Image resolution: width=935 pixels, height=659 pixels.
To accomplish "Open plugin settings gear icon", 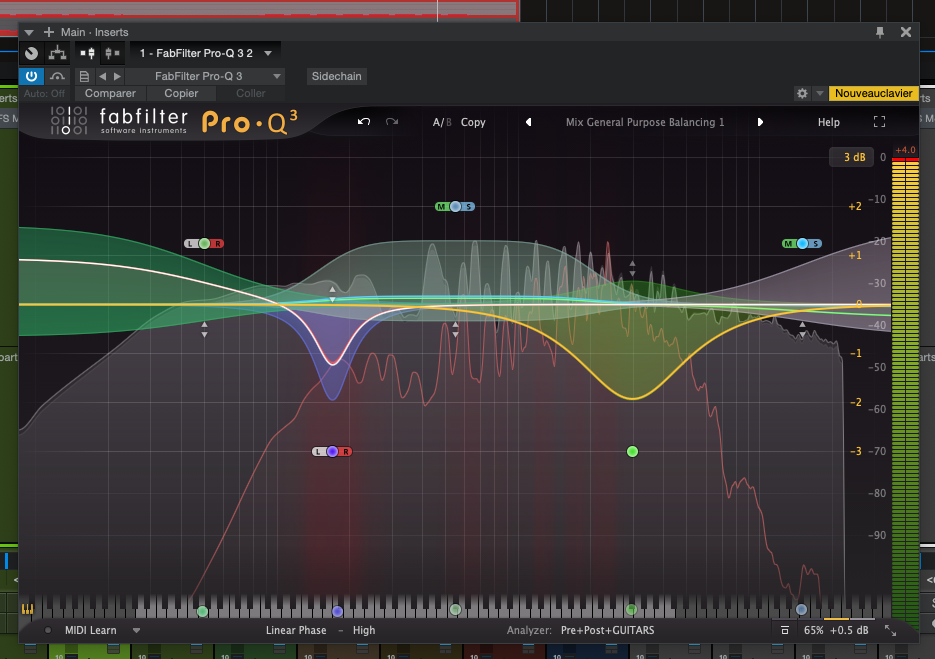I will tap(802, 94).
